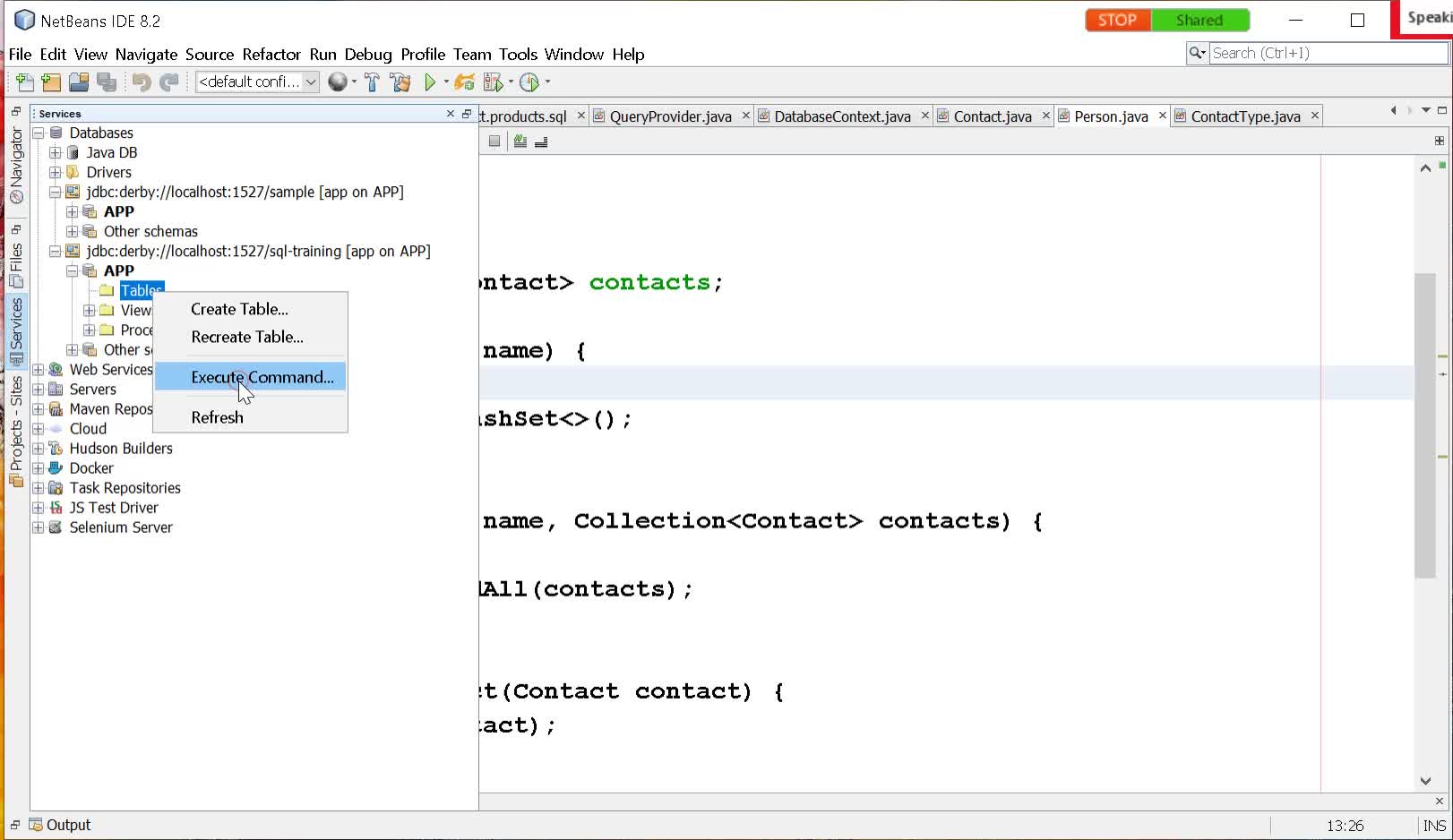This screenshot has height=840, width=1453.
Task: Close the Person.java tab
Action: pyautogui.click(x=1162, y=116)
